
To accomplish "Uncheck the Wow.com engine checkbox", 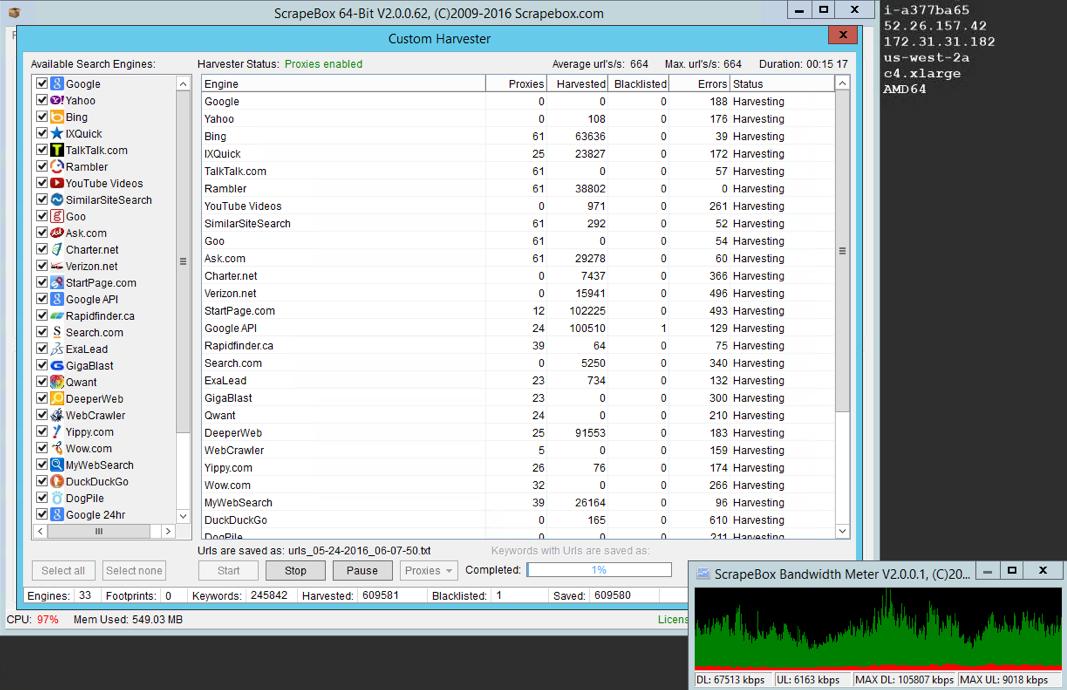I will click(x=42, y=448).
